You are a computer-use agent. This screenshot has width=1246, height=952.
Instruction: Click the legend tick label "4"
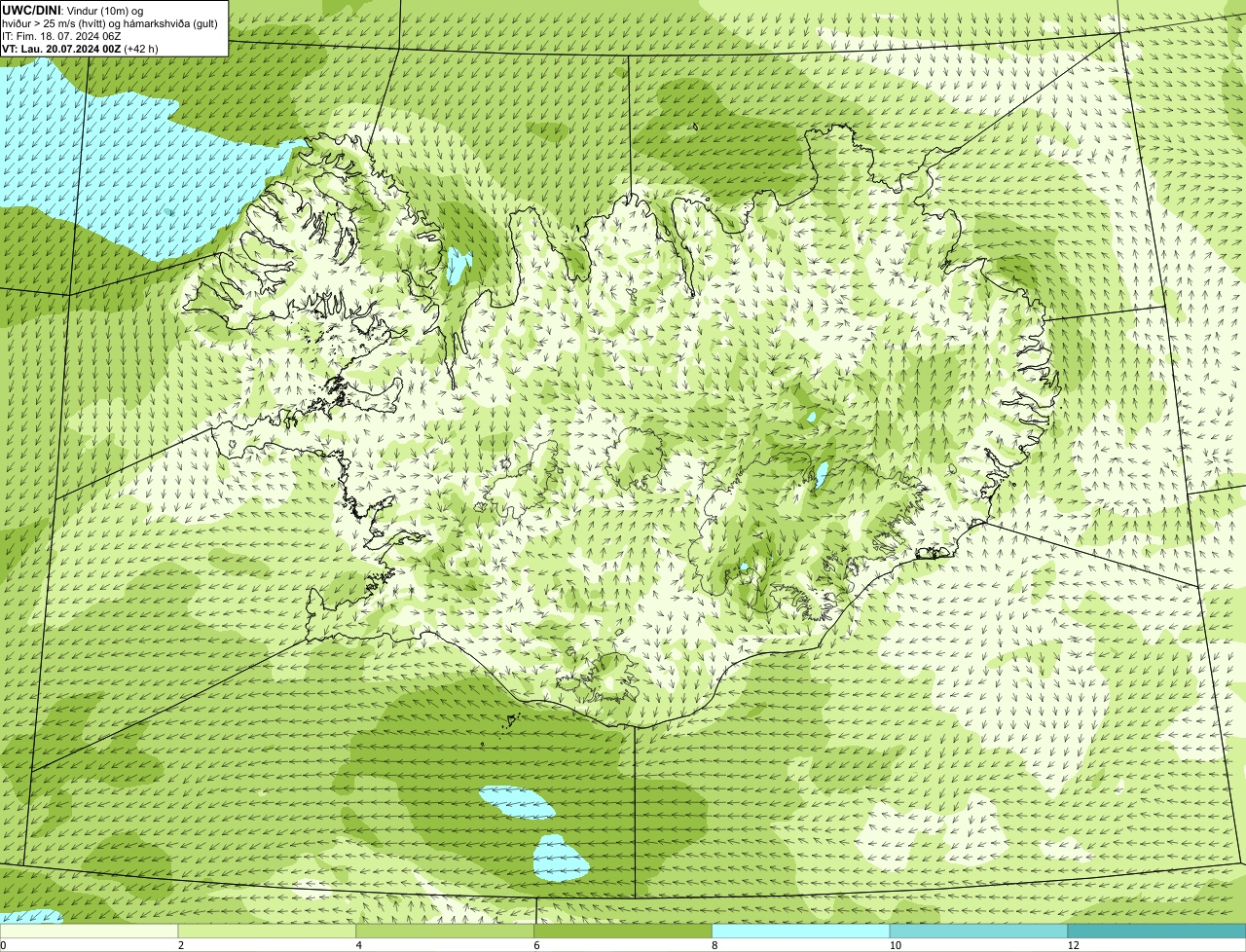(x=359, y=945)
